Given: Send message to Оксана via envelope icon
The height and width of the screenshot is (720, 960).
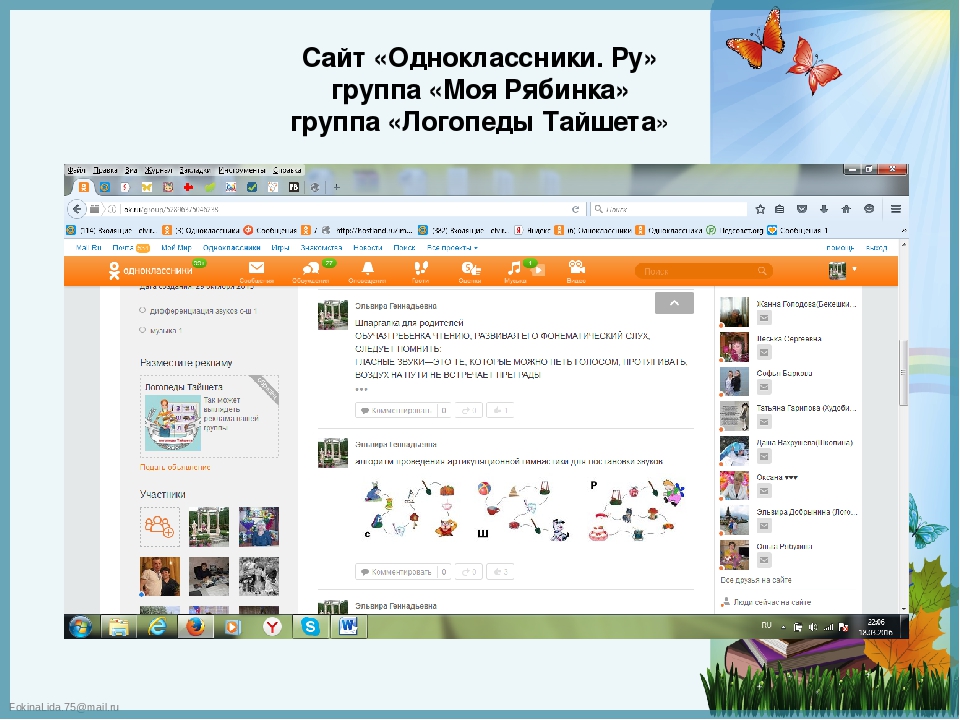Looking at the screenshot, I should click(763, 491).
